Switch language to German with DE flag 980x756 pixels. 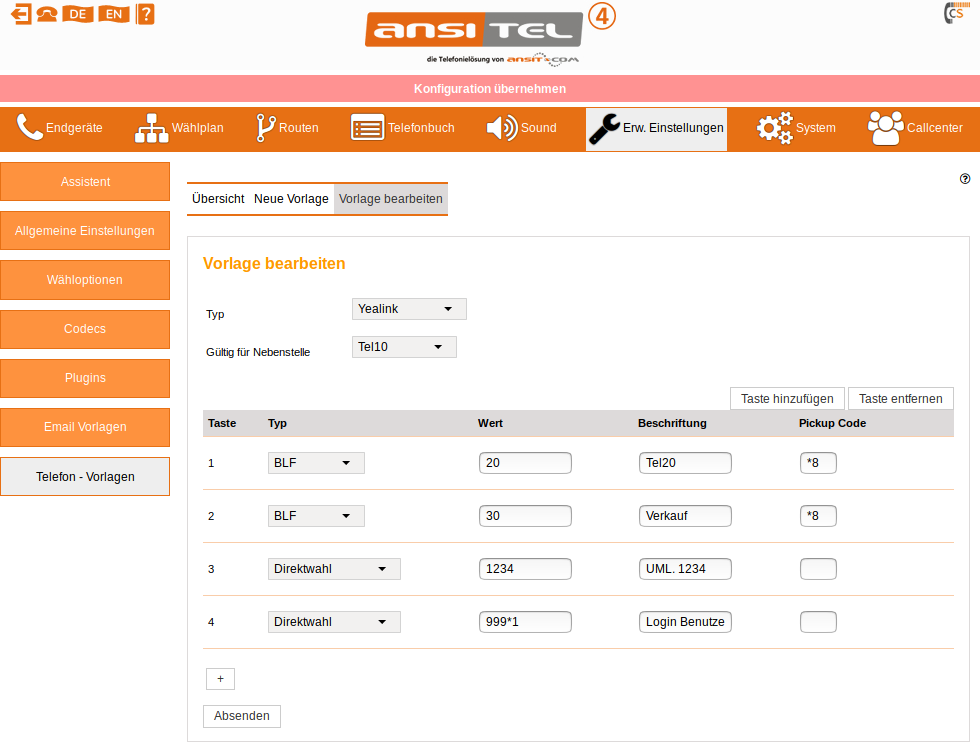click(x=77, y=14)
